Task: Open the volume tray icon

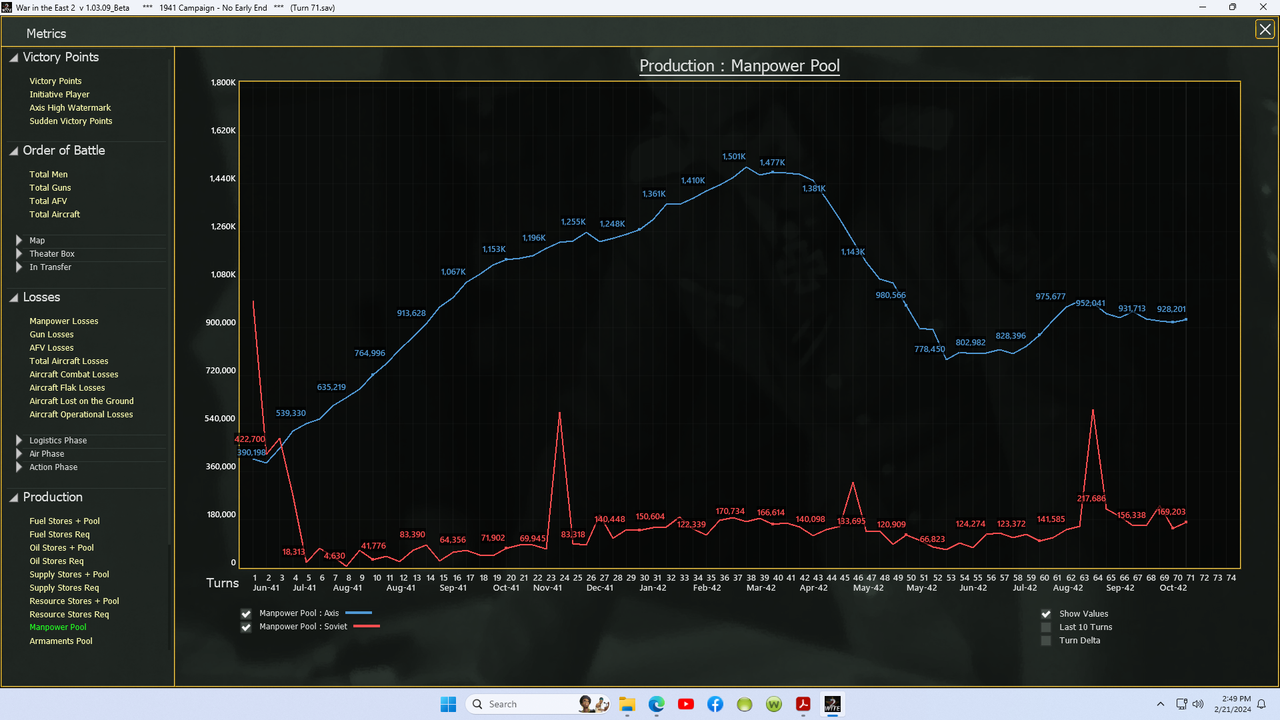Action: click(1199, 704)
